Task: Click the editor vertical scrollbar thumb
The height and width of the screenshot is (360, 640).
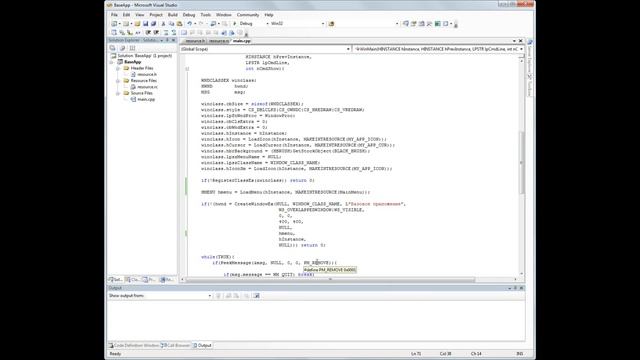Action: tap(521, 163)
